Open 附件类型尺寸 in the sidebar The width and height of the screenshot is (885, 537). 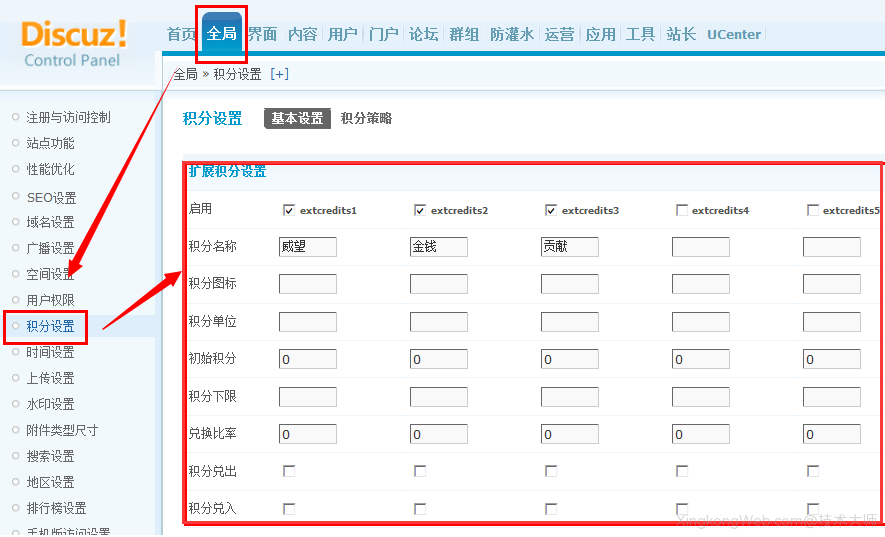point(62,430)
